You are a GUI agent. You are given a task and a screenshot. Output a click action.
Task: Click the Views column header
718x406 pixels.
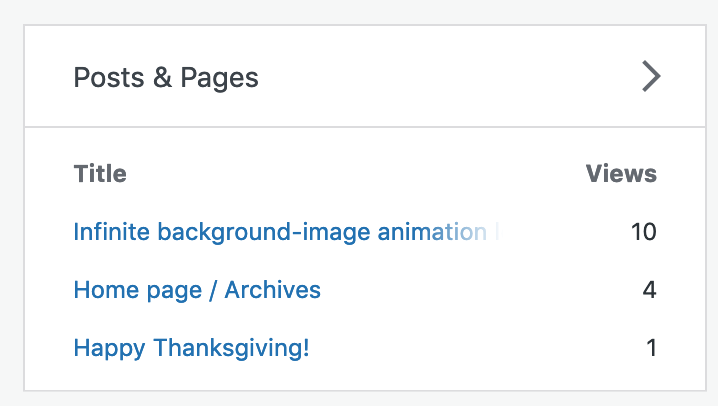(x=621, y=173)
